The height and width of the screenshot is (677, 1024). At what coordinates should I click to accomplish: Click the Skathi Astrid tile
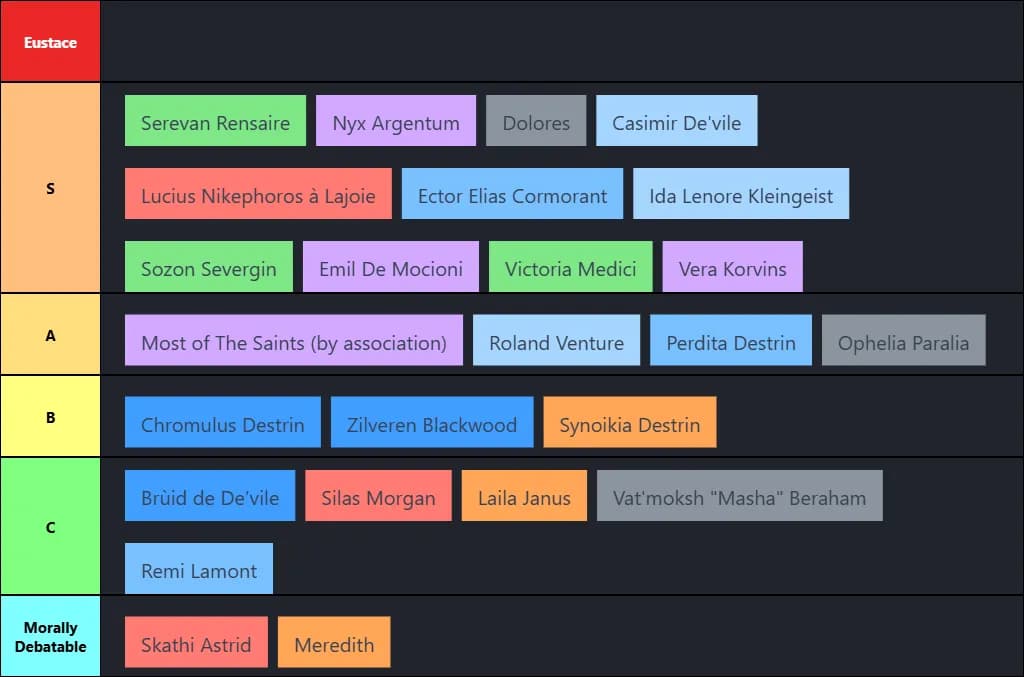click(x=196, y=643)
